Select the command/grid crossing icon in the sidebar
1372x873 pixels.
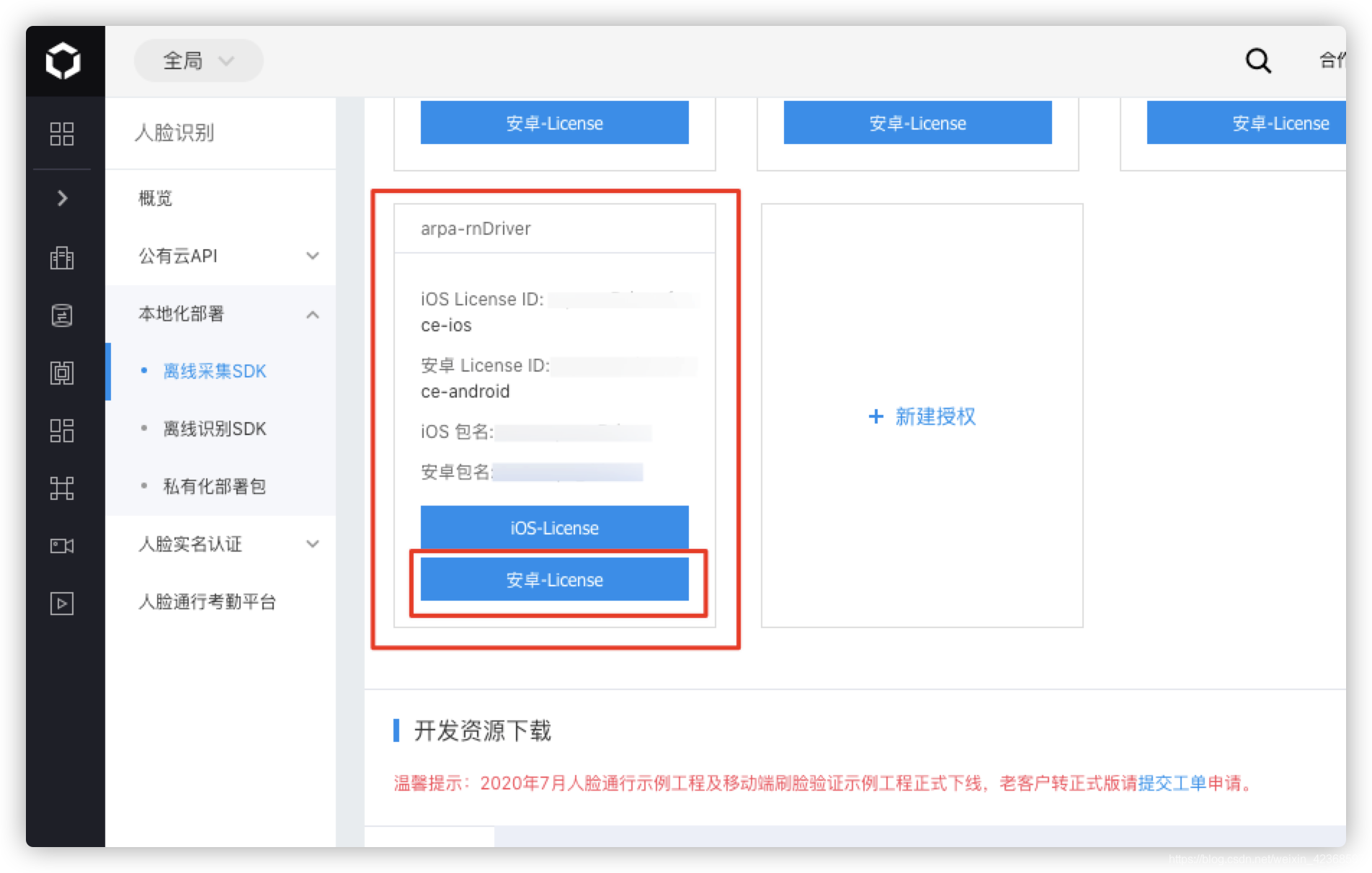coord(63,488)
